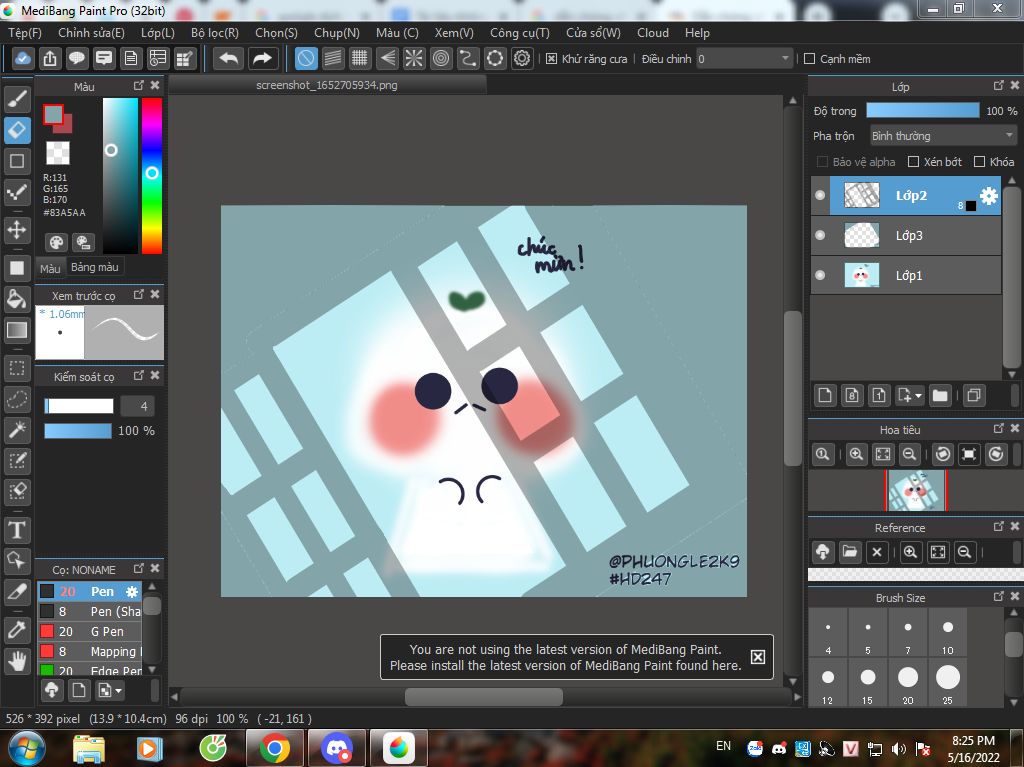Click the cloud save toolbar icon
This screenshot has height=767, width=1024.
pos(22,59)
